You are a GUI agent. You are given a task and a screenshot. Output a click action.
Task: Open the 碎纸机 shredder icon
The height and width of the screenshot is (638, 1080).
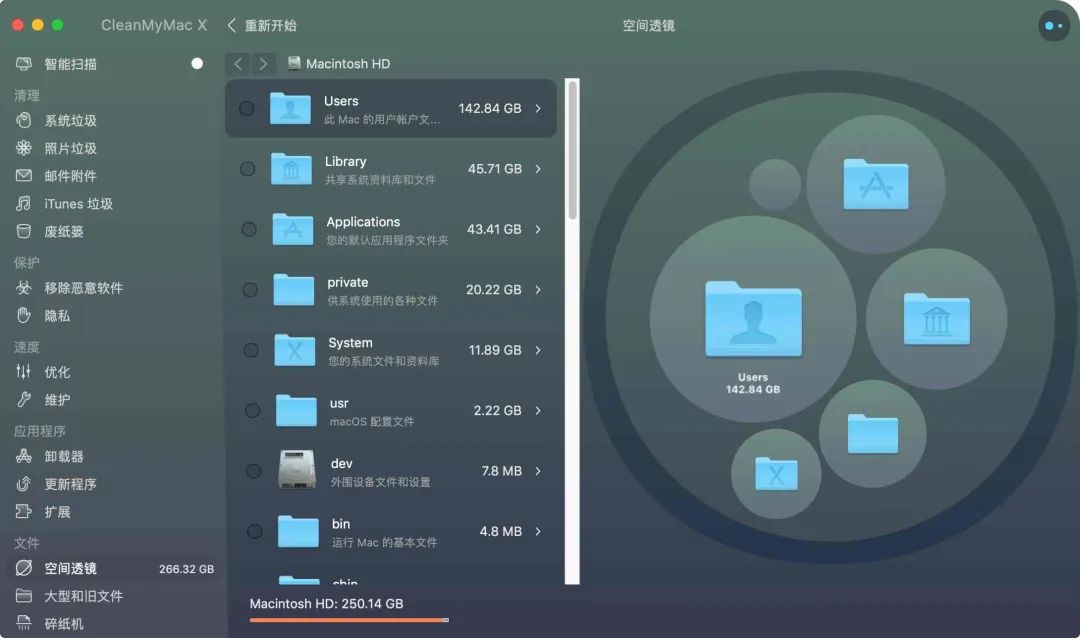pyautogui.click(x=23, y=623)
